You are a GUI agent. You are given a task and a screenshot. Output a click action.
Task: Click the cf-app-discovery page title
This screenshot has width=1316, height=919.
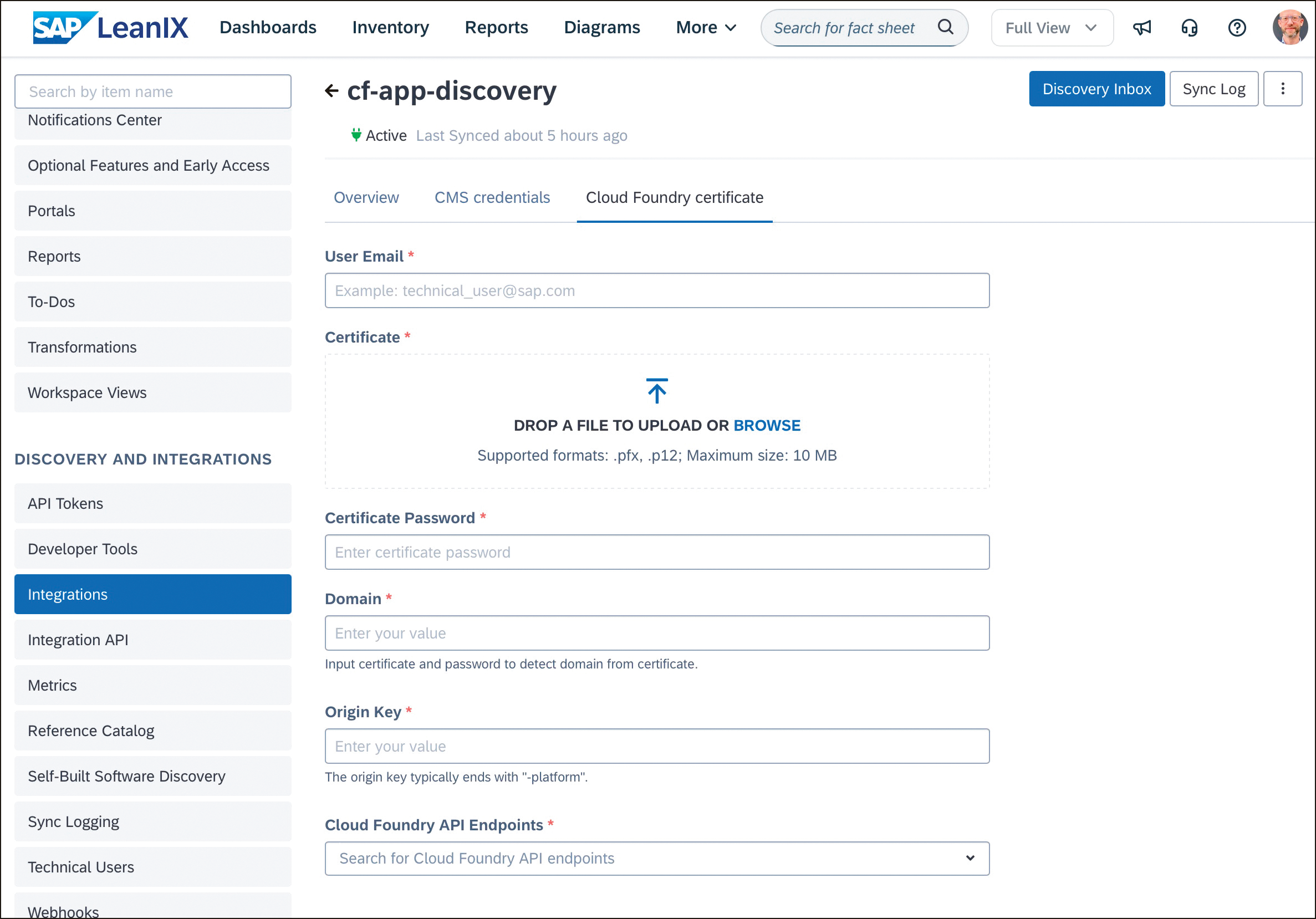pos(452,90)
